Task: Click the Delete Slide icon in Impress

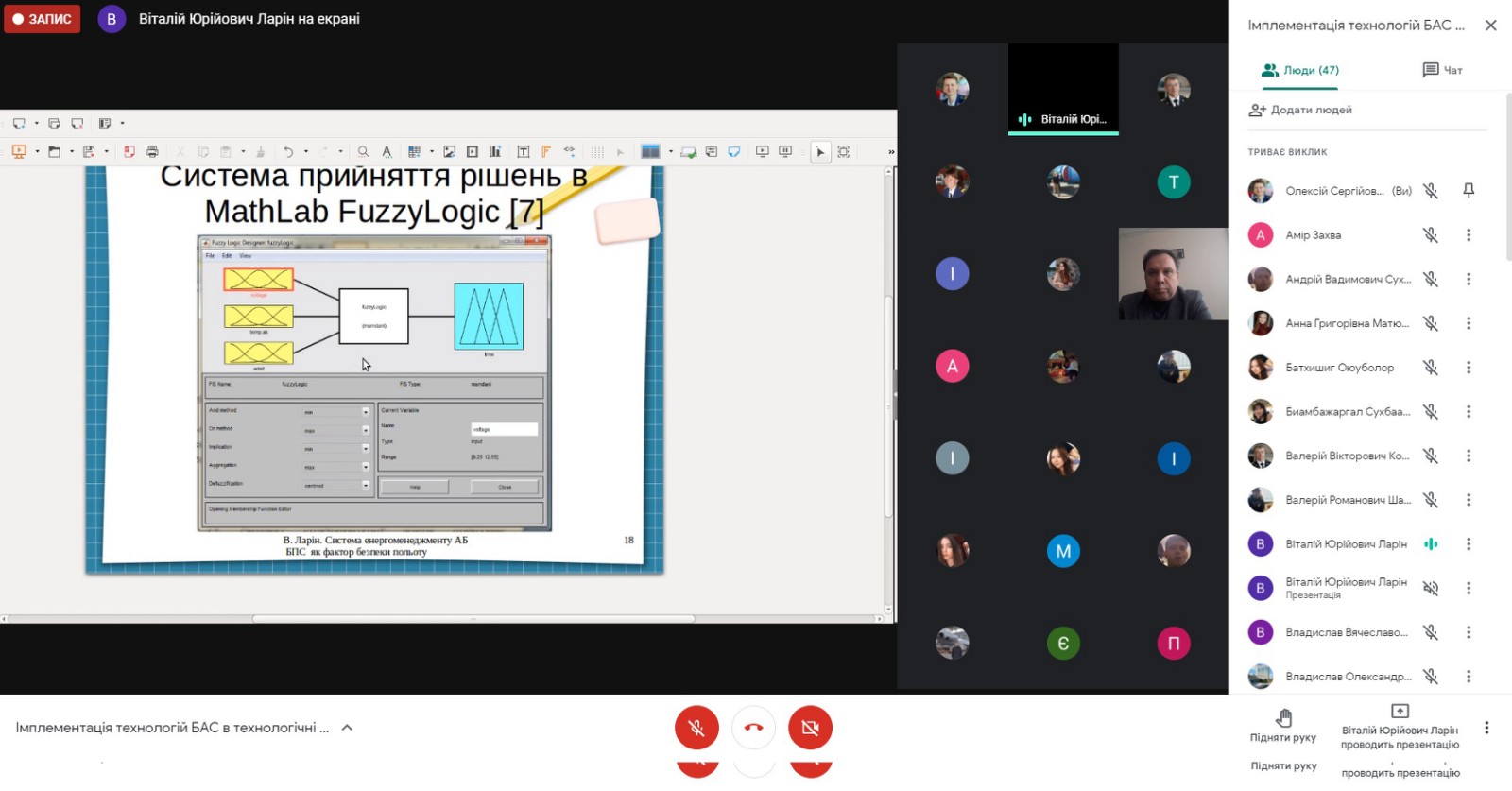Action: pyautogui.click(x=77, y=123)
